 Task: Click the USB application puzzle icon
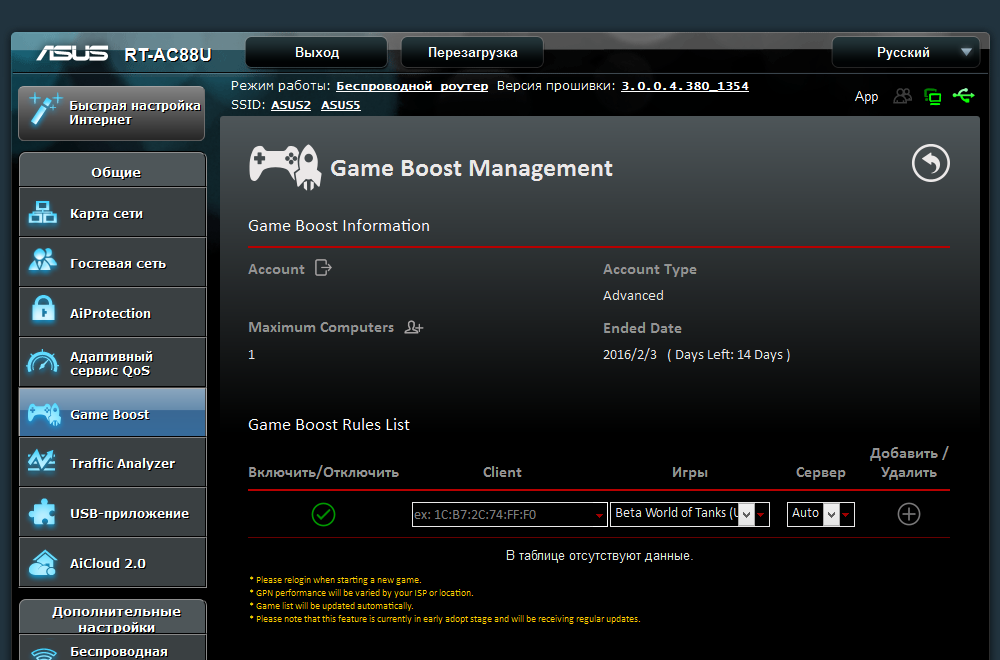click(43, 512)
